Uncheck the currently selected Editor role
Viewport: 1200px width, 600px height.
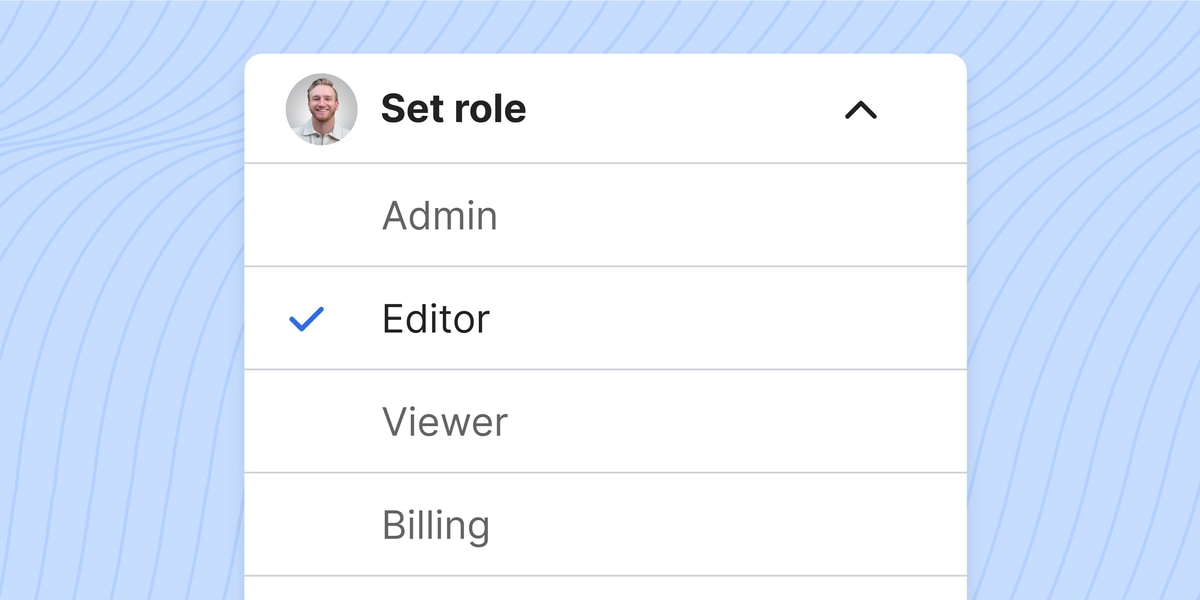click(606, 318)
